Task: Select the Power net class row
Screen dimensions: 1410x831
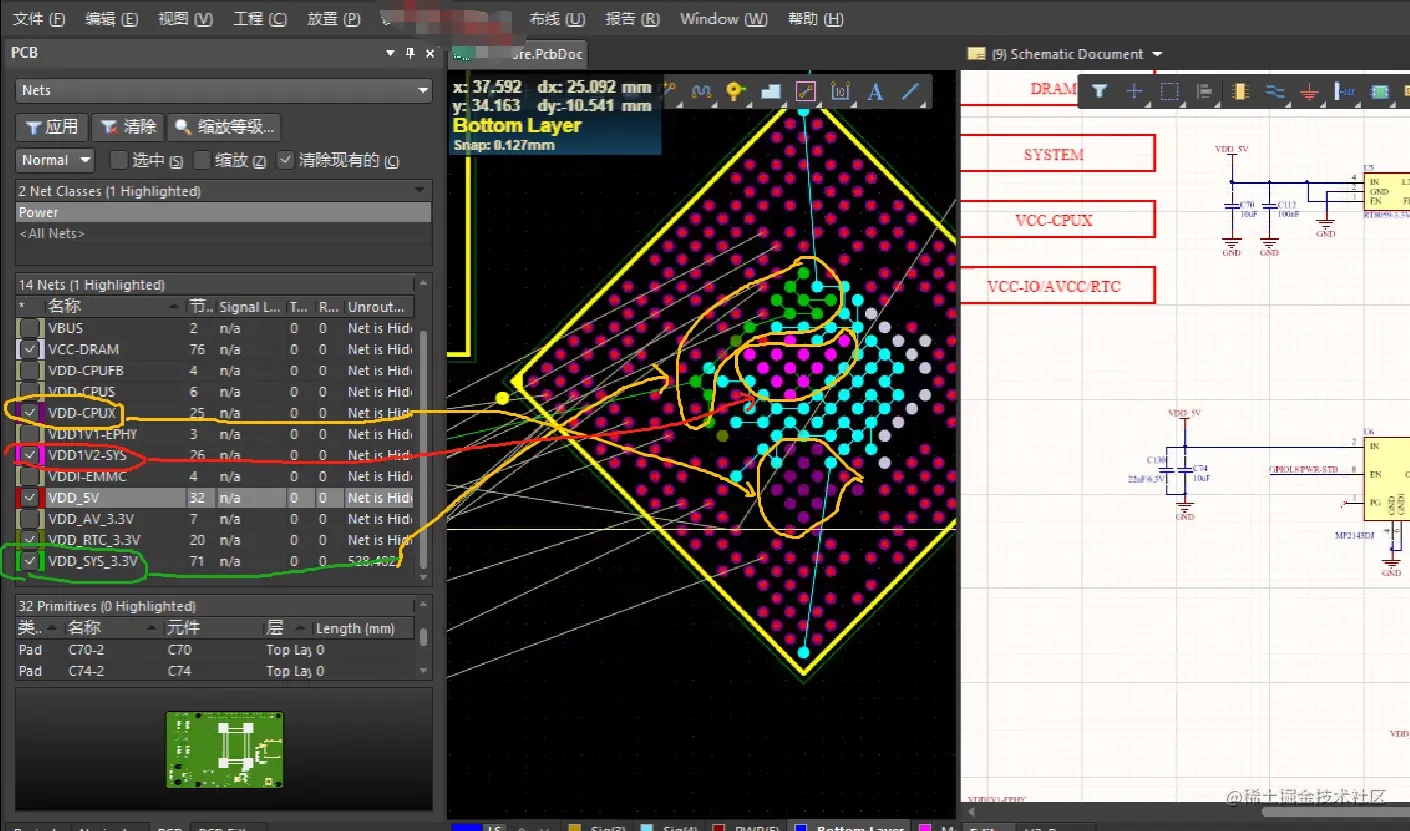Action: pyautogui.click(x=224, y=212)
